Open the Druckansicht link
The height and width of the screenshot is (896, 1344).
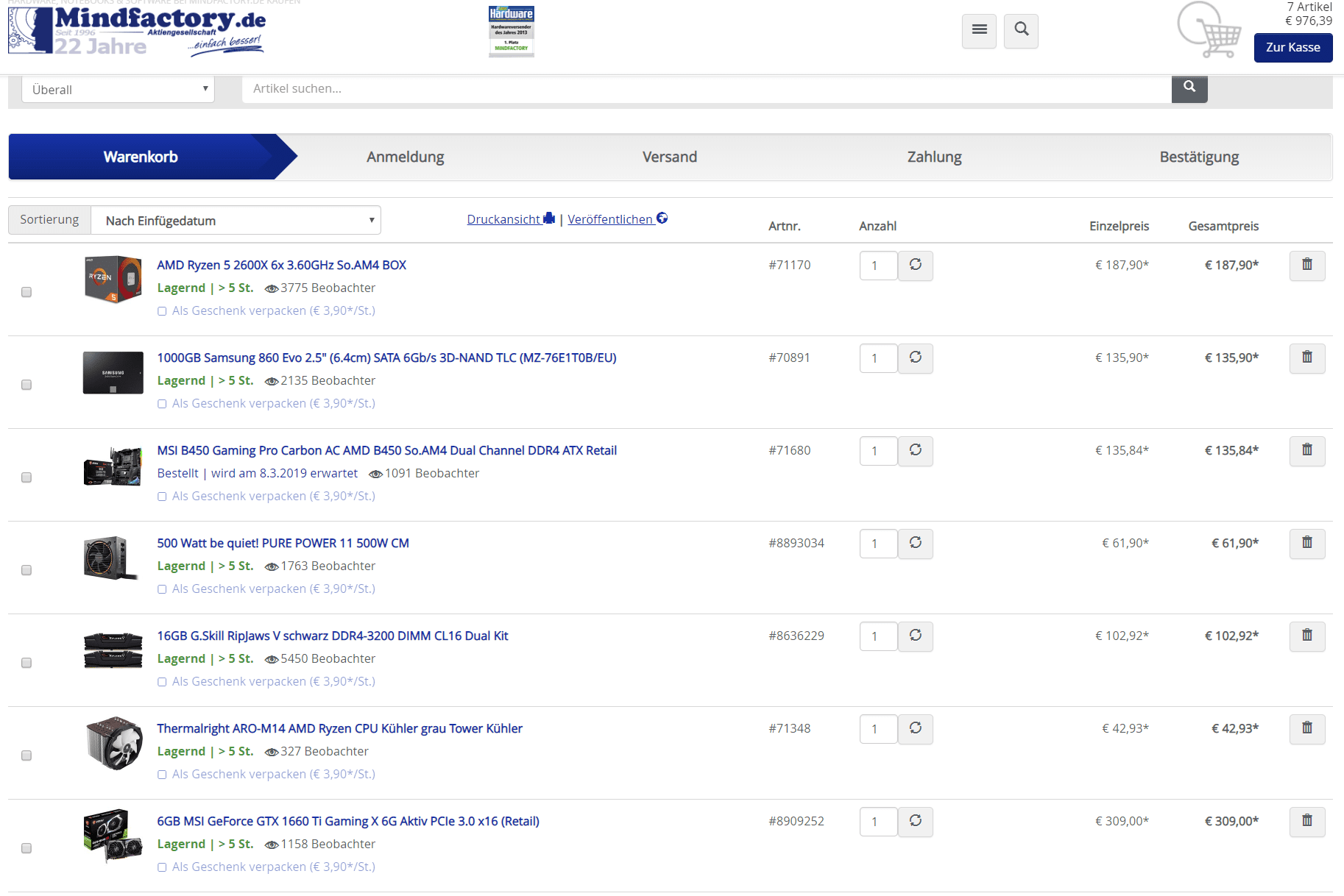click(x=511, y=219)
